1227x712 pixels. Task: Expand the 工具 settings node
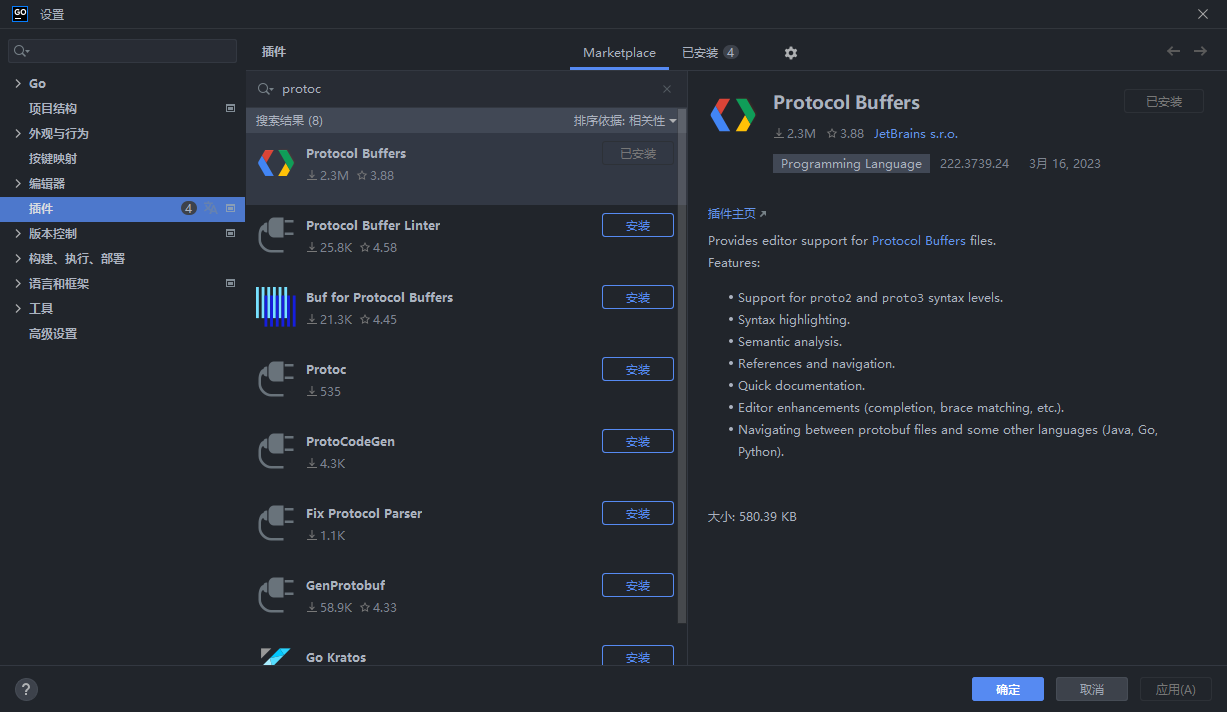pos(18,308)
